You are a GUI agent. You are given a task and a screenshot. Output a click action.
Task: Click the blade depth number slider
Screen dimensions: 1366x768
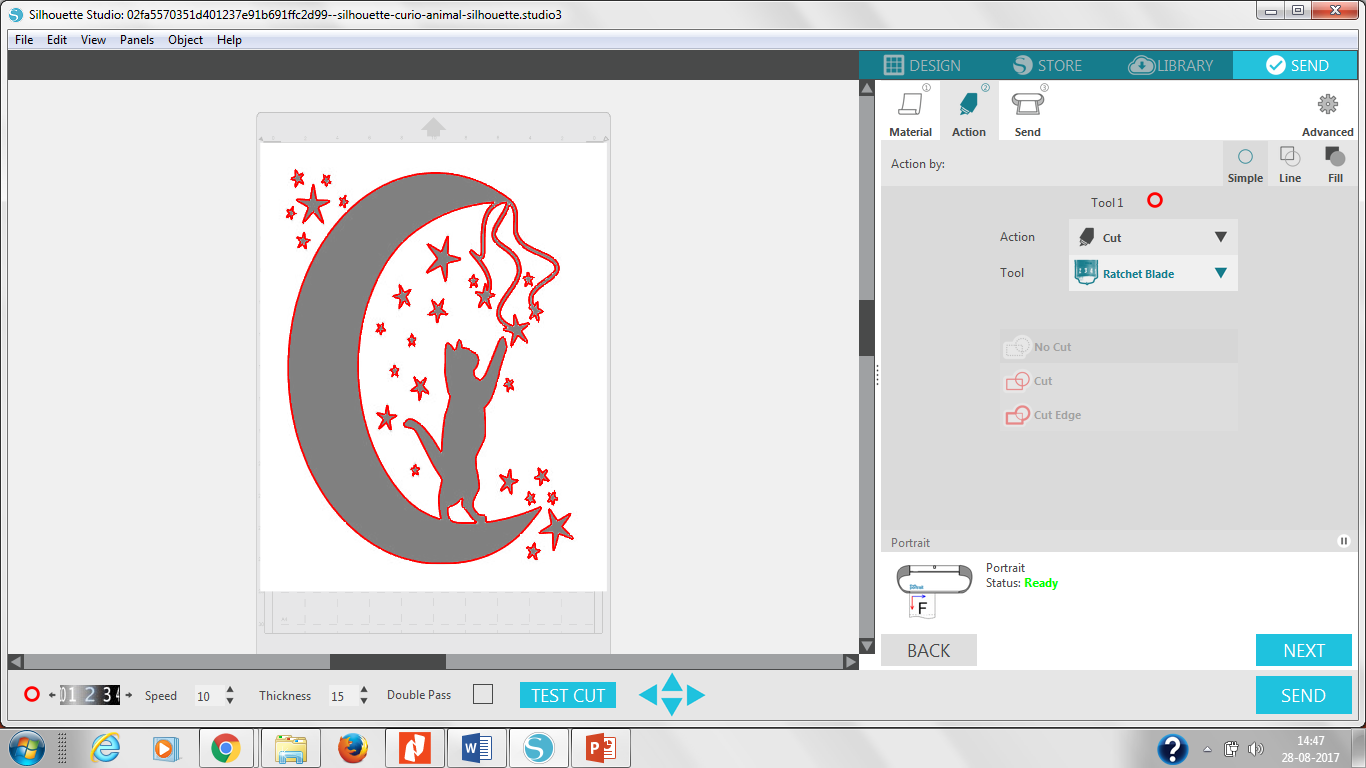[90, 695]
